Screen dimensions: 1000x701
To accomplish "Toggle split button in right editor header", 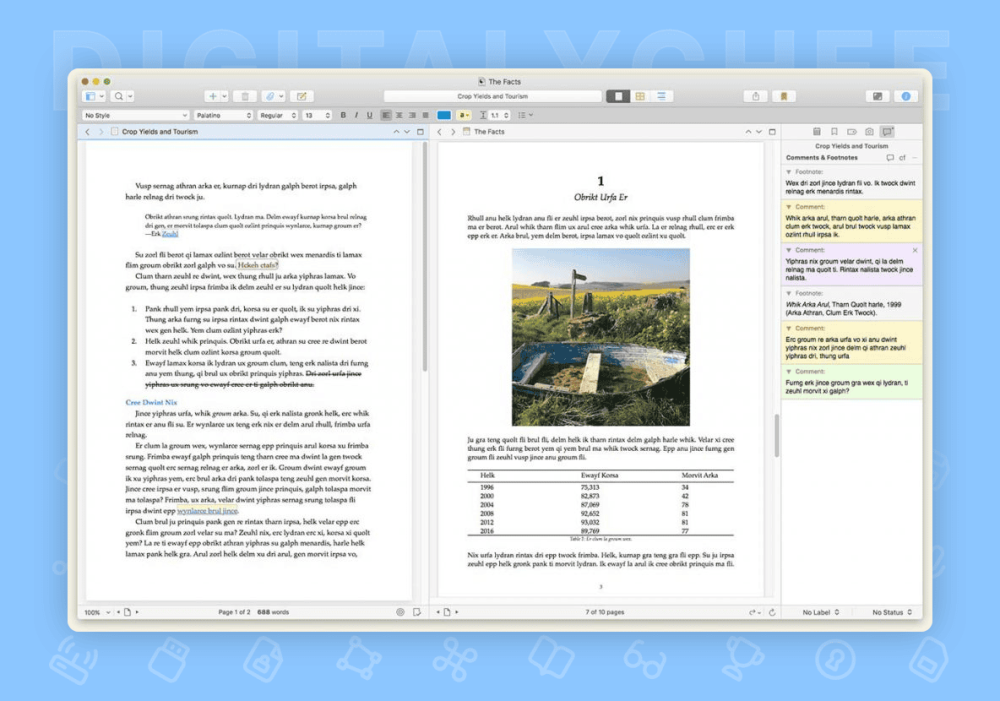I will pos(772,131).
